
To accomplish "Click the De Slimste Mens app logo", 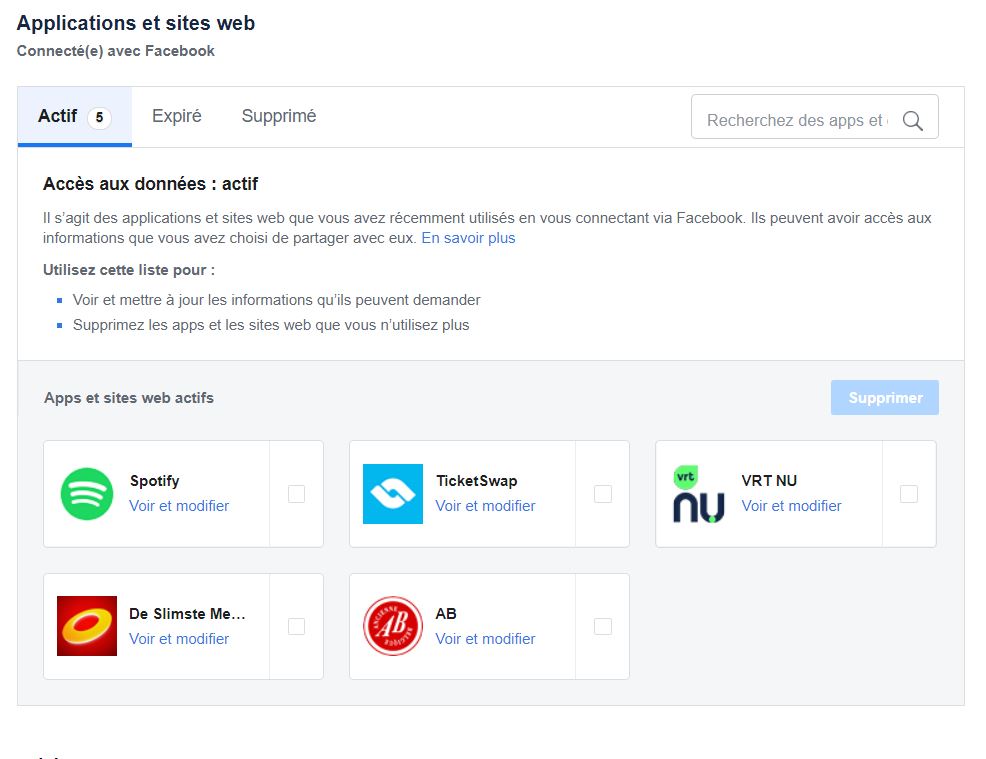I will click(87, 626).
